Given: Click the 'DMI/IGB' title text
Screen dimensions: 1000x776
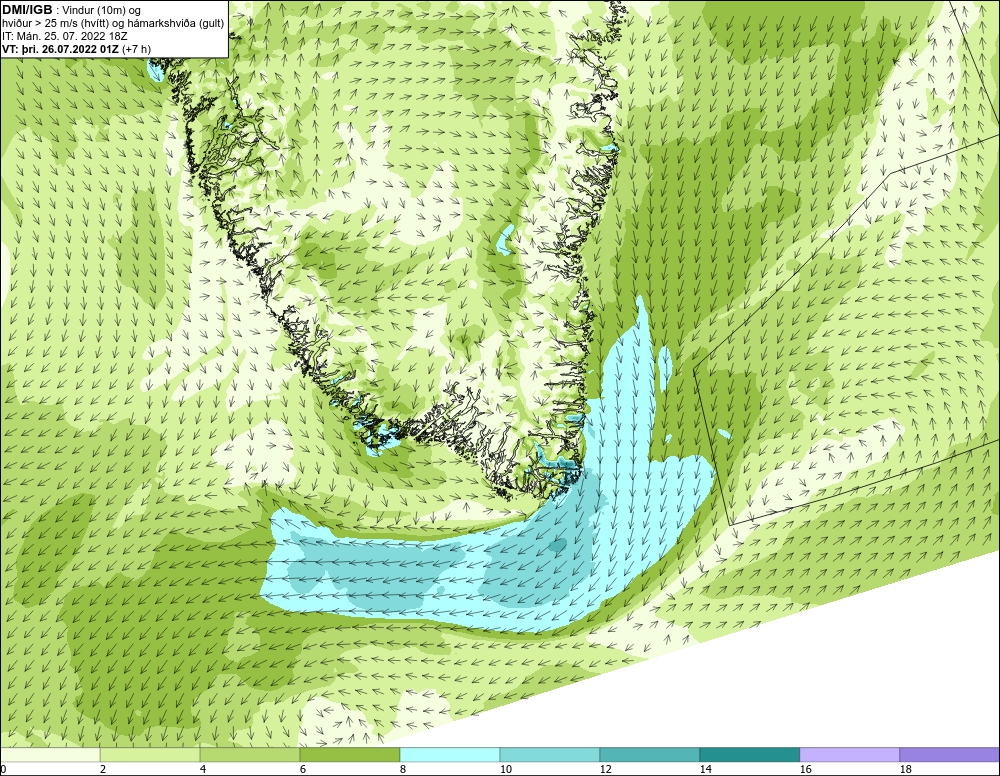Looking at the screenshot, I should pos(27,10).
